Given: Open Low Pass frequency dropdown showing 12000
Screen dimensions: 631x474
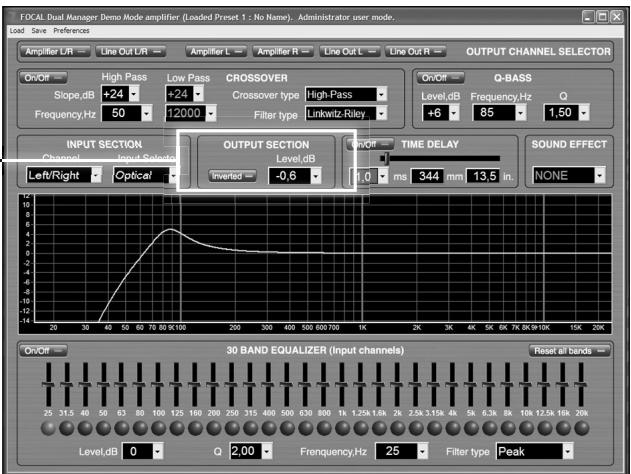Looking at the screenshot, I should 211,113.
